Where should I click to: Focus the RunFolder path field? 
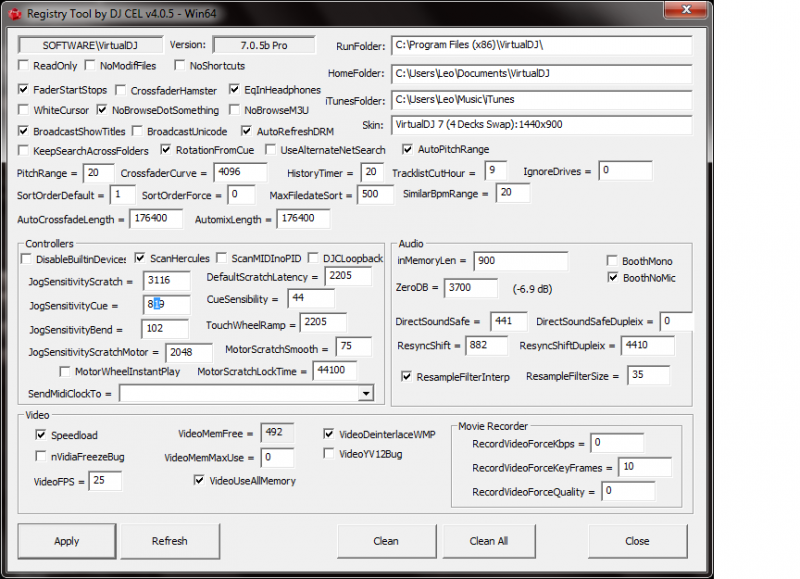[542, 45]
